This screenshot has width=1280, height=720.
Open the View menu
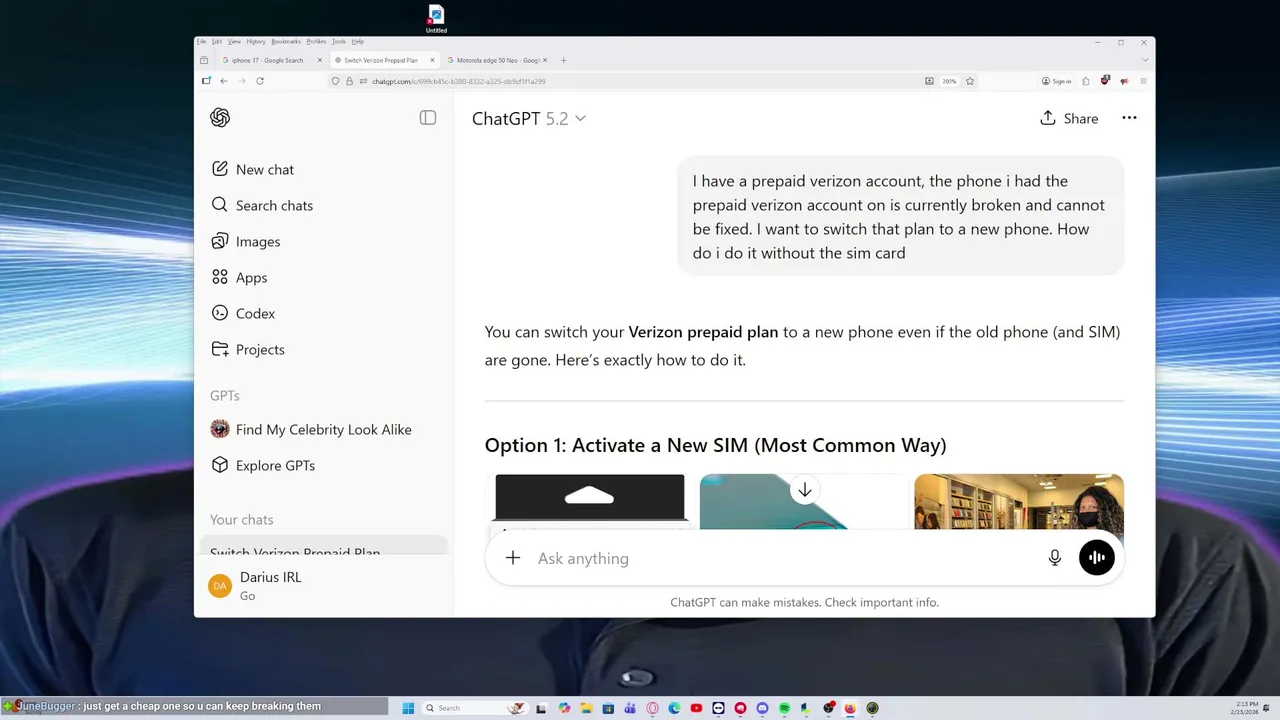[234, 41]
